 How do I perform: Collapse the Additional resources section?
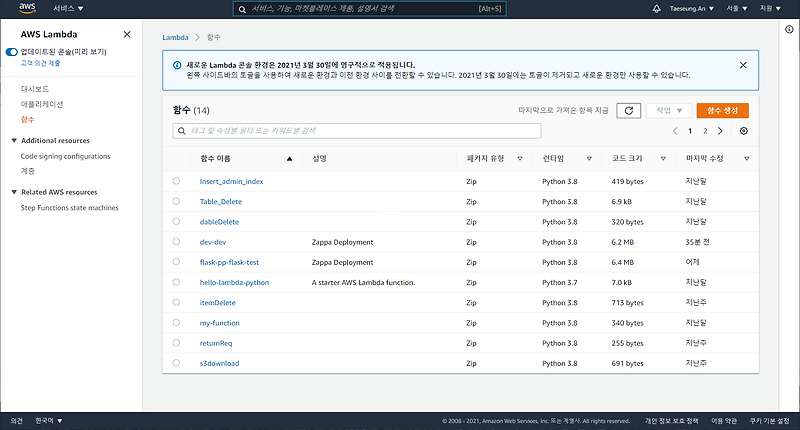(x=14, y=140)
